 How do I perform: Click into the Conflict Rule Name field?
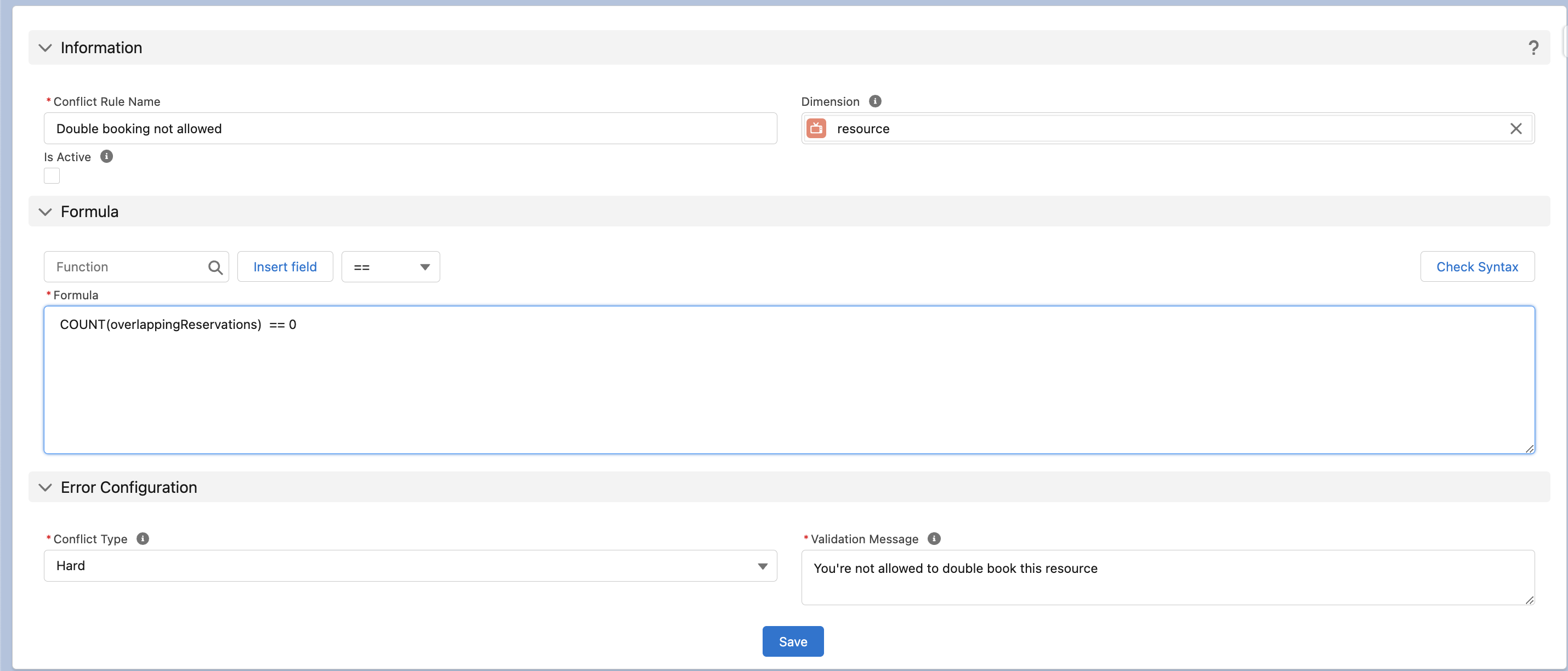point(410,128)
